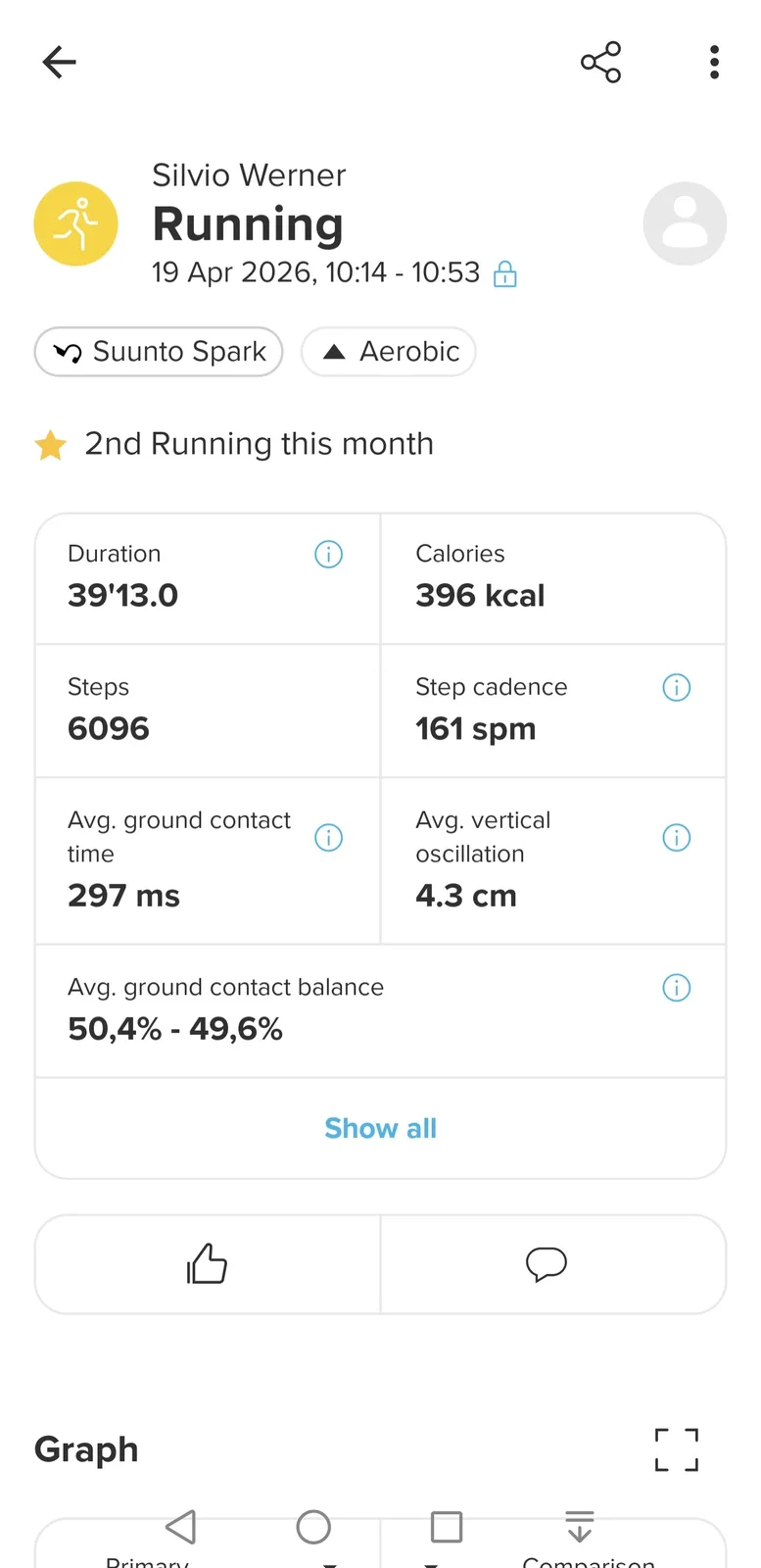This screenshot has width=761, height=1568.
Task: Expand the Graph to fullscreen
Action: click(x=676, y=1449)
